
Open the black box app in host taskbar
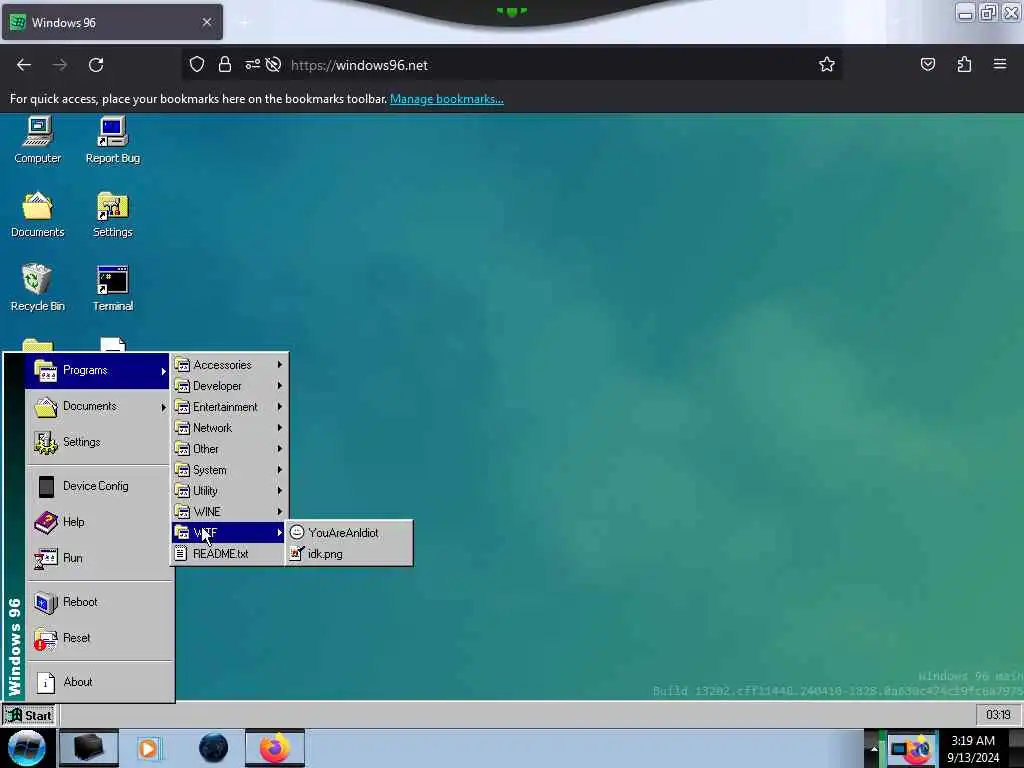click(89, 748)
